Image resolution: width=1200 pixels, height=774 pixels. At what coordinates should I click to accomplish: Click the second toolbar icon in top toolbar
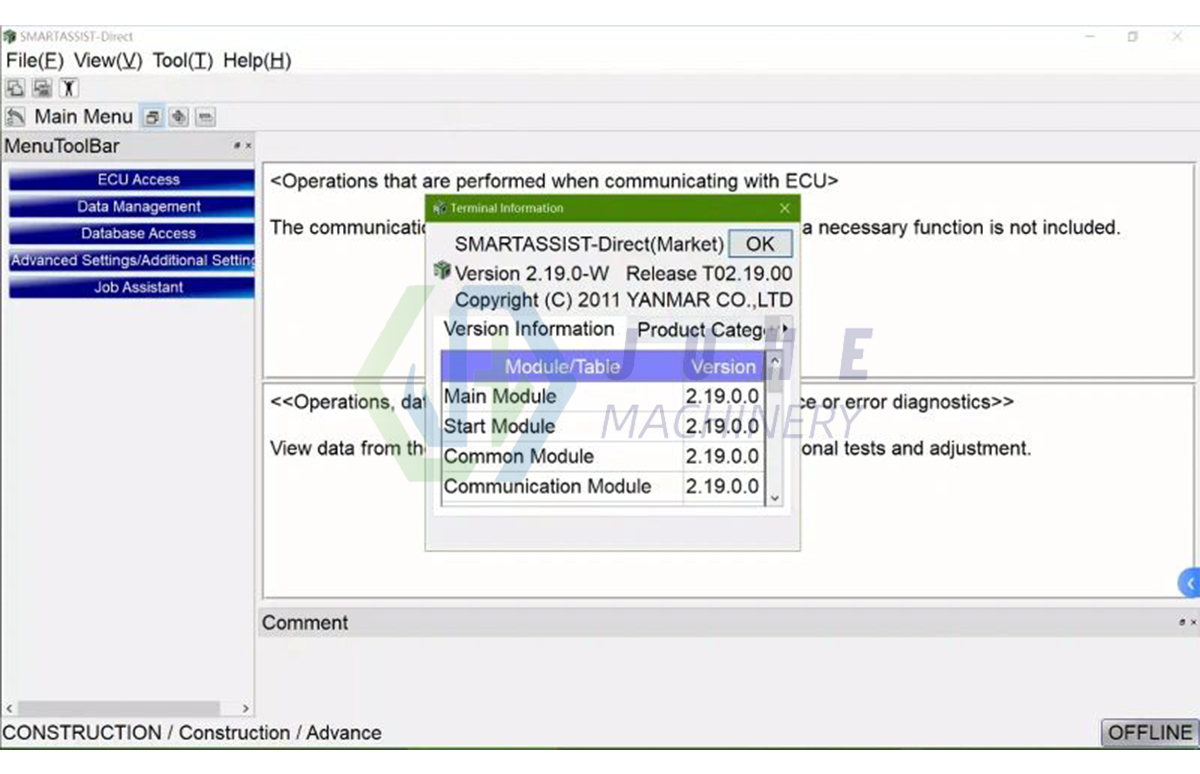pyautogui.click(x=41, y=88)
